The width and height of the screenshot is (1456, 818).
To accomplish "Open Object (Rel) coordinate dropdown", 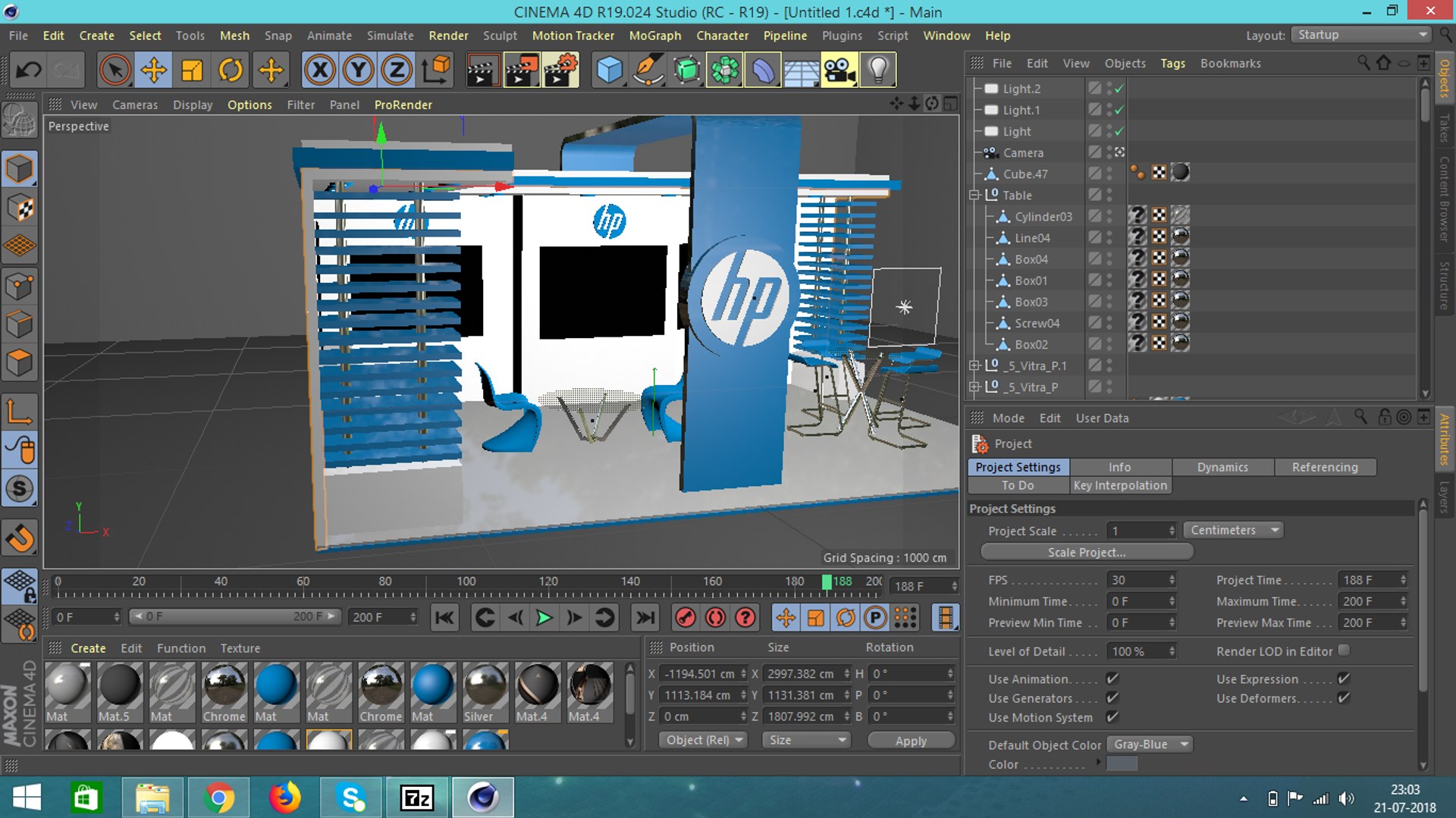I will [x=704, y=740].
